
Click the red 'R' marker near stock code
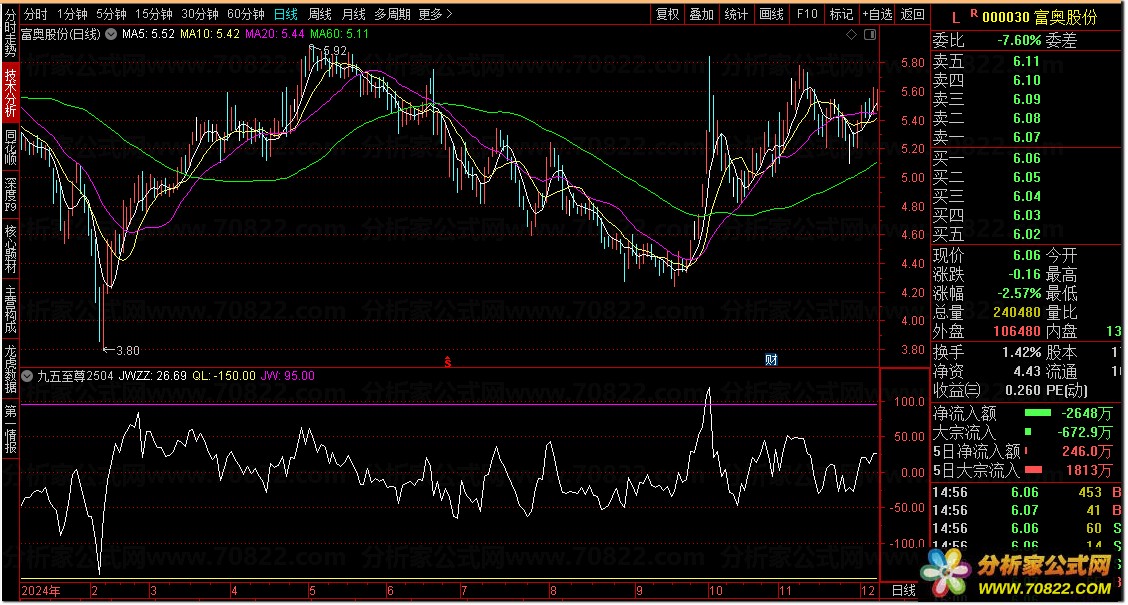coord(973,13)
